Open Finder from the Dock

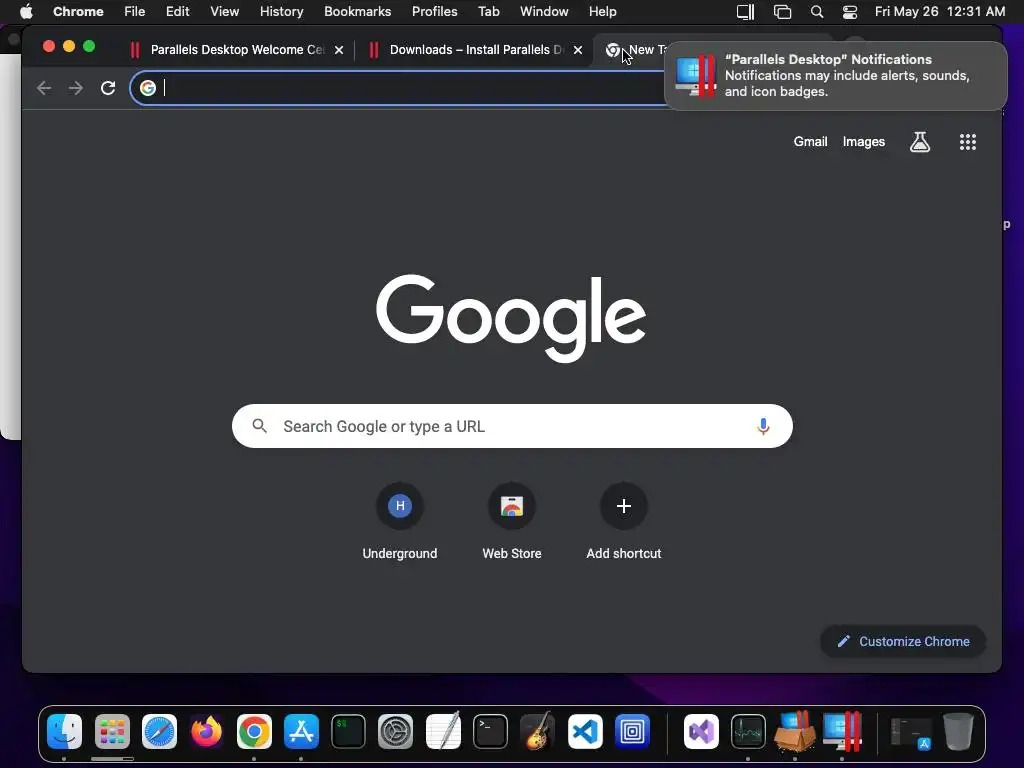point(64,731)
